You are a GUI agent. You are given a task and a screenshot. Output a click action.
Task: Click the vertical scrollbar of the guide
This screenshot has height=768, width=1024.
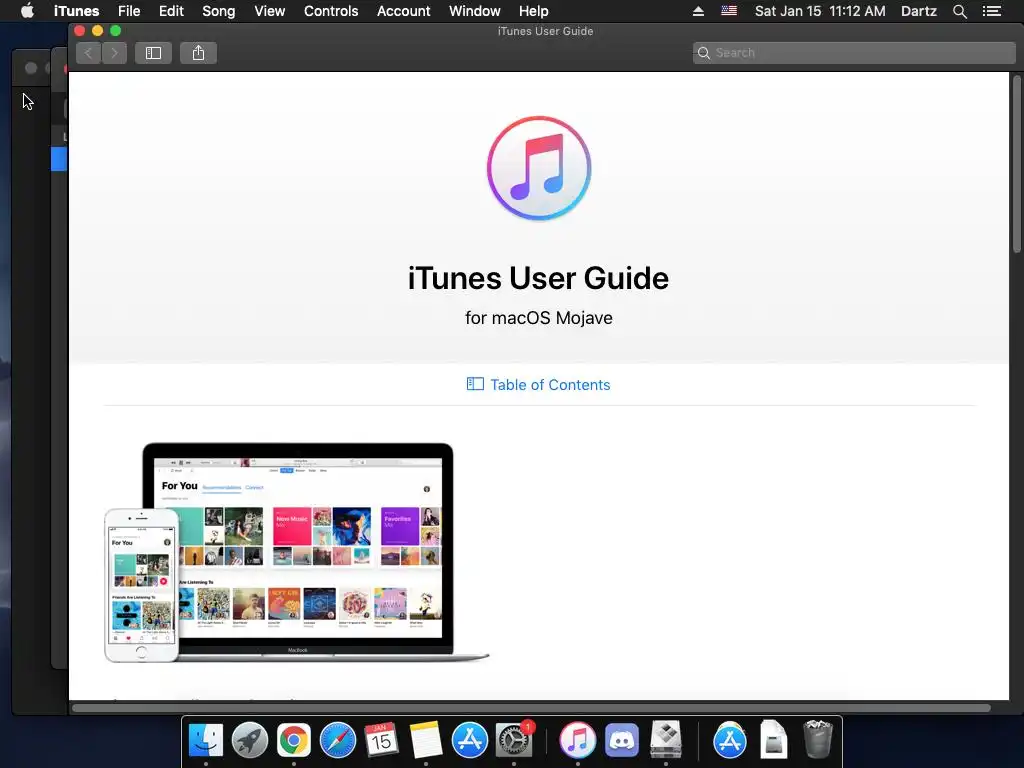click(1017, 163)
